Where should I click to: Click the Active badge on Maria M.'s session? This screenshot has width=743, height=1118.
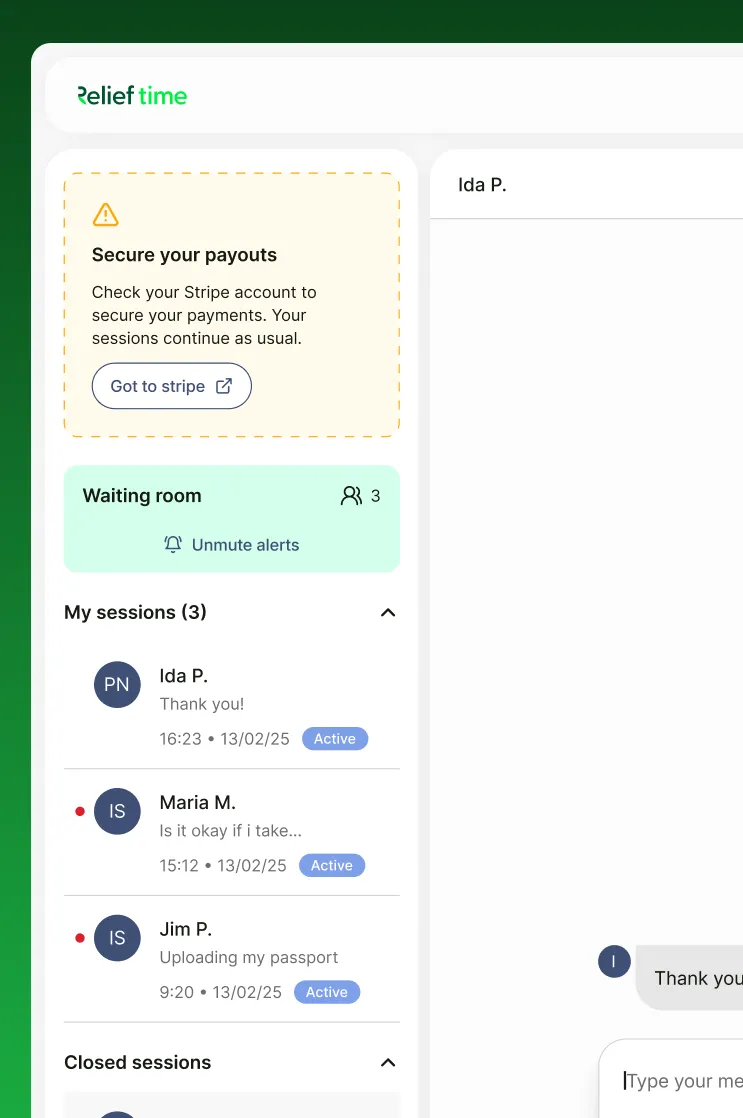pyautogui.click(x=332, y=865)
